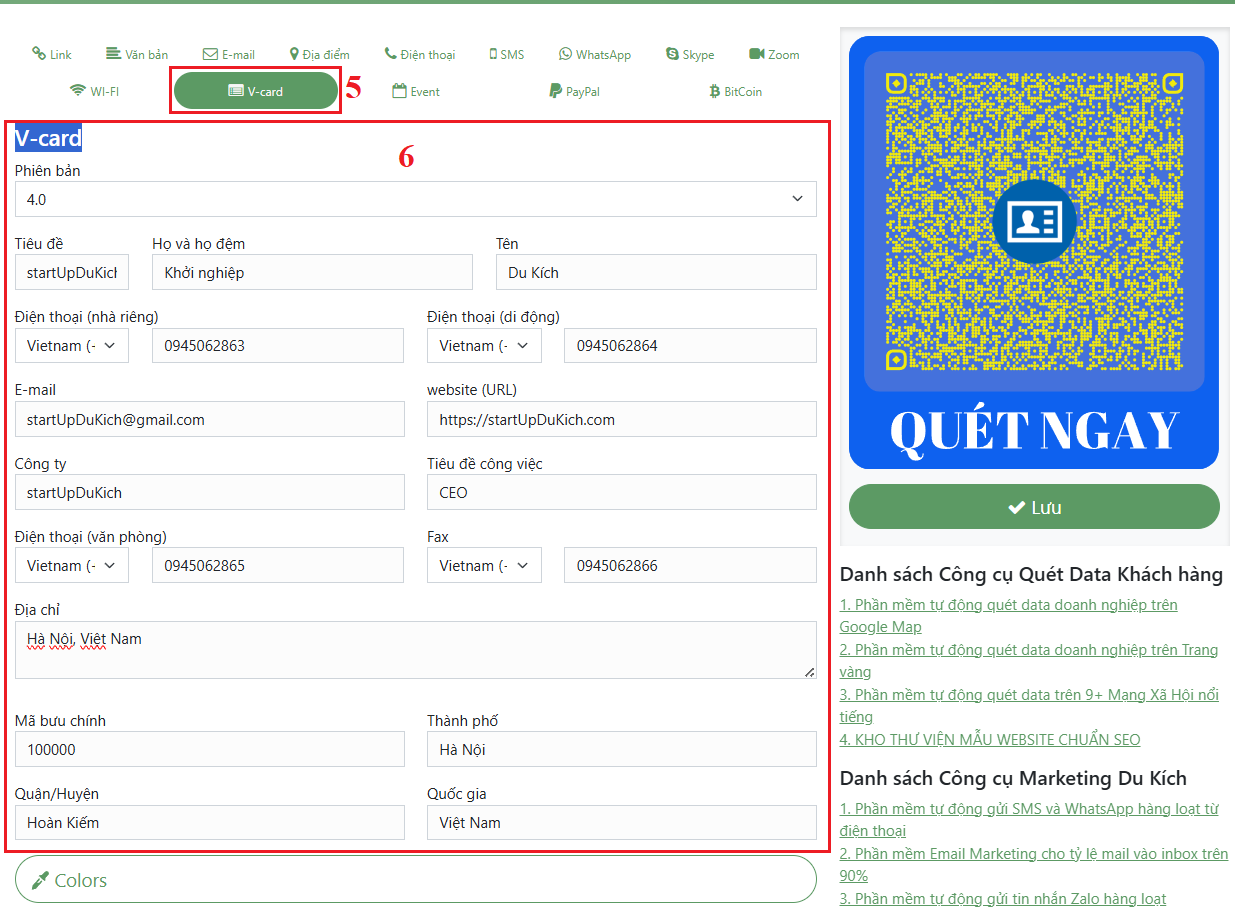Open the WhatsApp tab
The width and height of the screenshot is (1235, 907).
pos(595,54)
